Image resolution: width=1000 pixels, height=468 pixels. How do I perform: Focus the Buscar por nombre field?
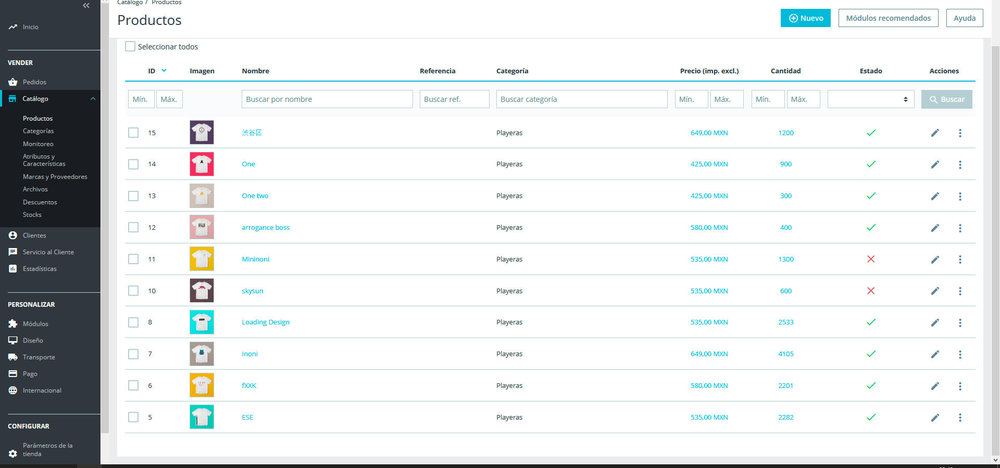pyautogui.click(x=327, y=99)
